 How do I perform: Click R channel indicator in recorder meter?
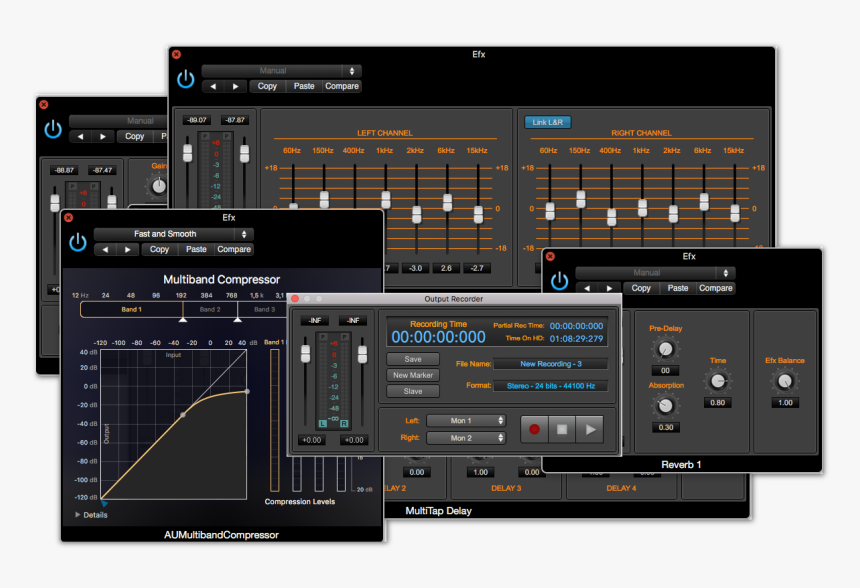(x=344, y=423)
